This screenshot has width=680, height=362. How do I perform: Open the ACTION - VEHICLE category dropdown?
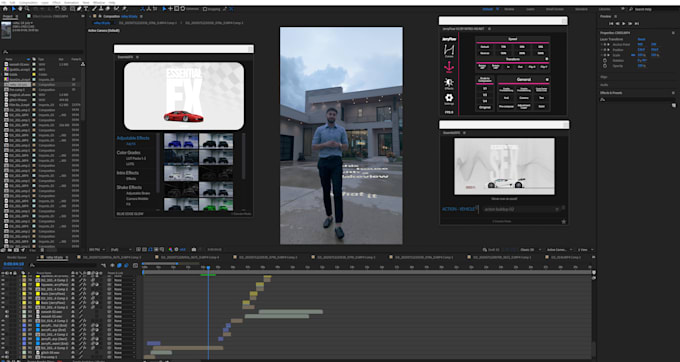(459, 209)
